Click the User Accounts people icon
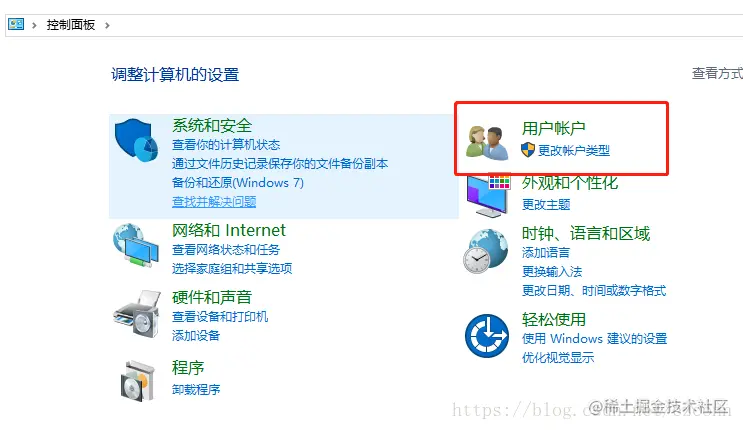743x430 pixels. tap(487, 142)
